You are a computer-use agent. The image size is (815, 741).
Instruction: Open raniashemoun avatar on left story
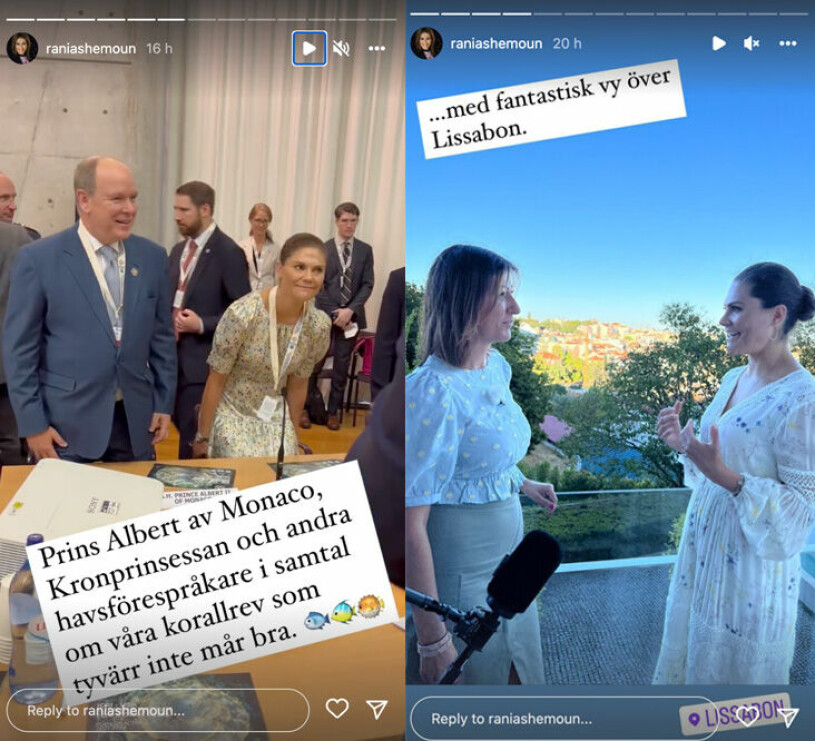tap(22, 48)
